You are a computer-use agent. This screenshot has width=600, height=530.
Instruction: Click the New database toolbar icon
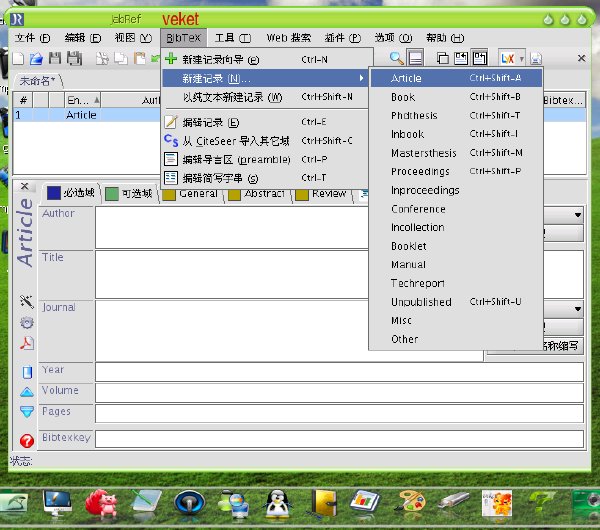coord(18,59)
